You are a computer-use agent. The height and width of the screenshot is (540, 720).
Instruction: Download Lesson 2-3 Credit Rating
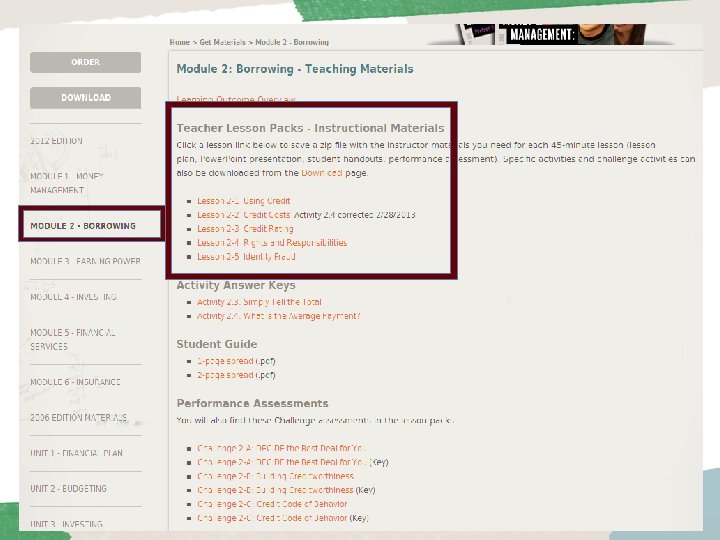click(x=245, y=229)
